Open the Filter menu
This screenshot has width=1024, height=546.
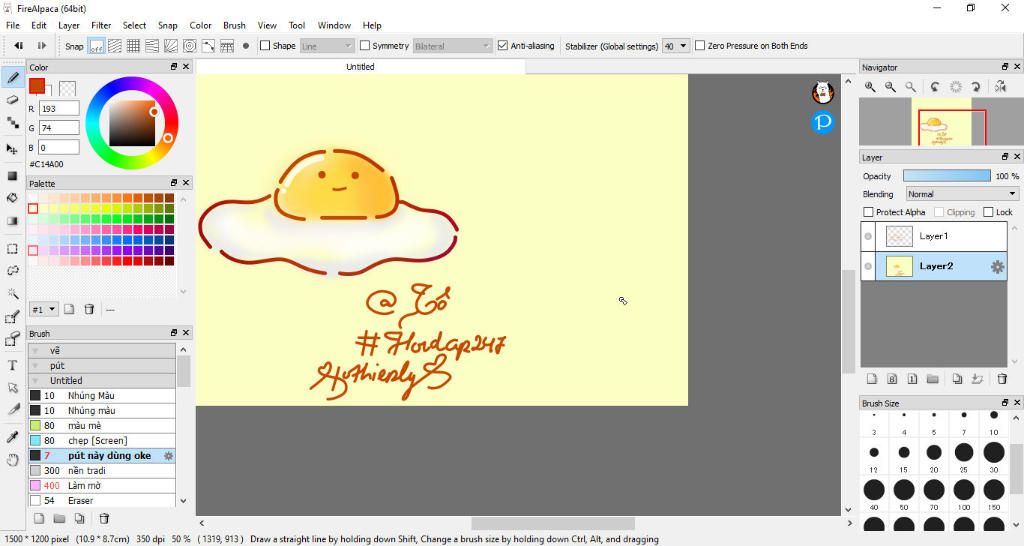[101, 25]
